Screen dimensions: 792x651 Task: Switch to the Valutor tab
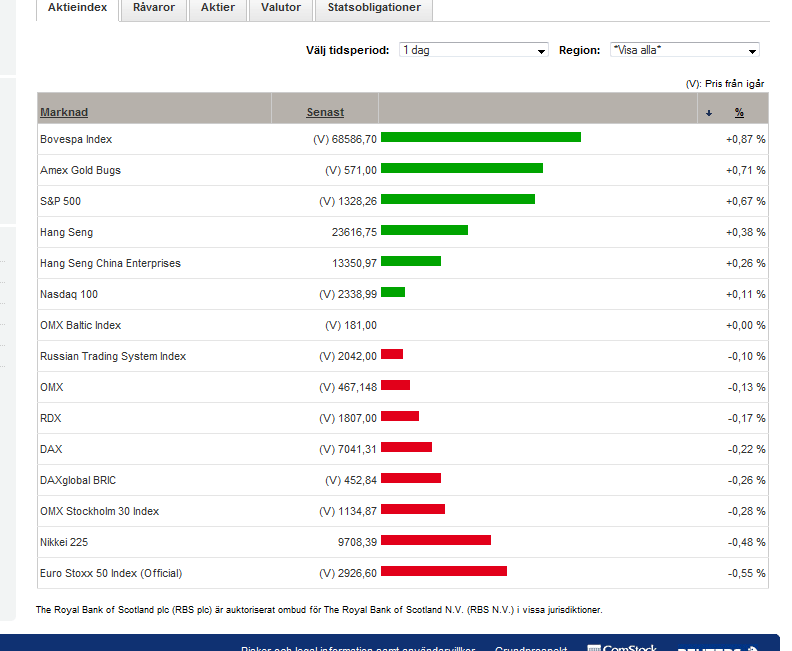click(281, 9)
